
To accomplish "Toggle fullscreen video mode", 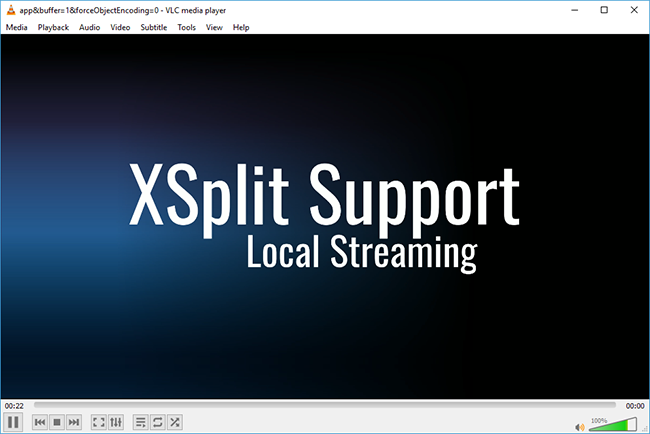I will 99,422.
